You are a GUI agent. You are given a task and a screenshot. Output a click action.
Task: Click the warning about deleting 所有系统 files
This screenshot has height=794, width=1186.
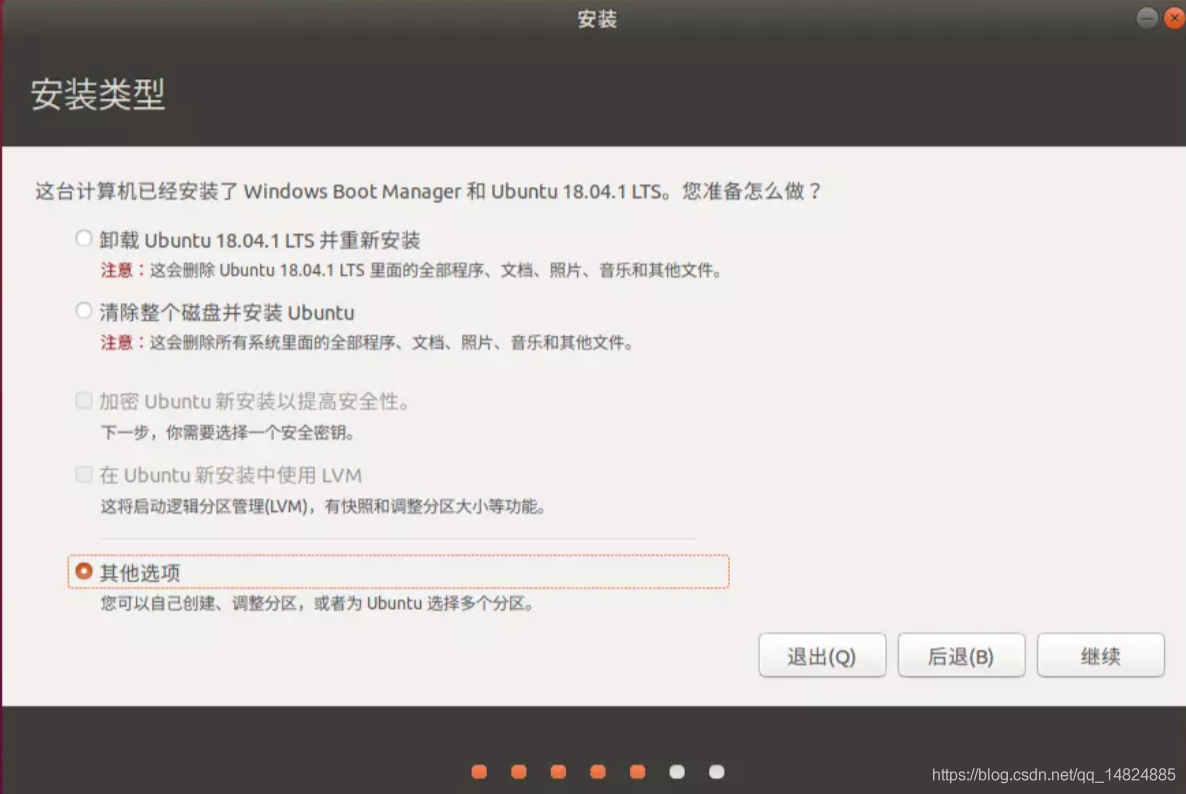point(367,343)
